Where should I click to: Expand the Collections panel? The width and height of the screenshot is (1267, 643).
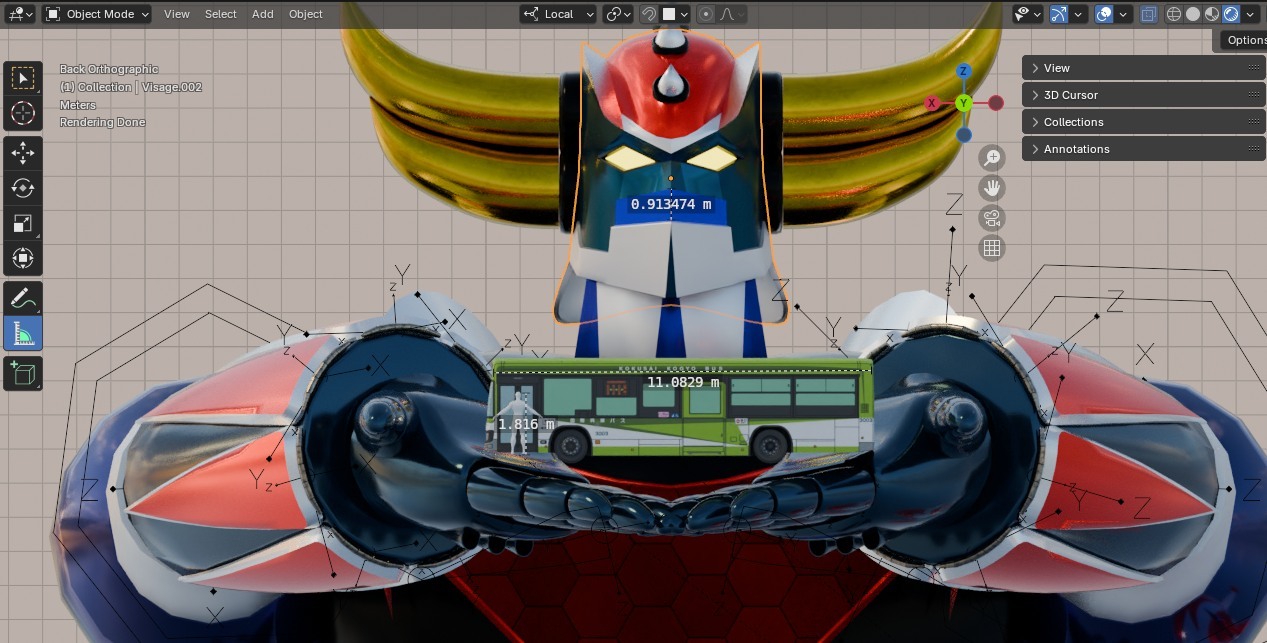pos(1143,122)
